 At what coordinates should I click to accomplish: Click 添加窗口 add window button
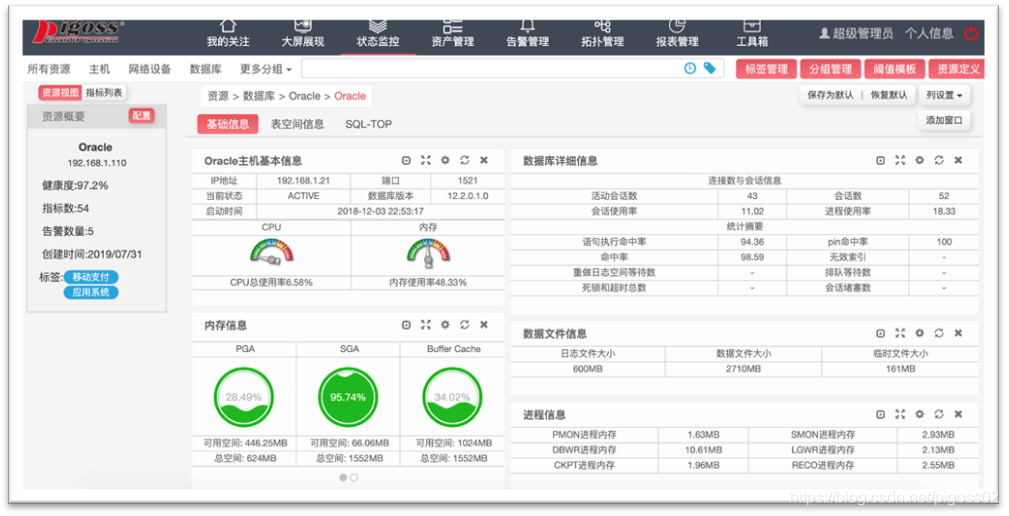[x=944, y=120]
